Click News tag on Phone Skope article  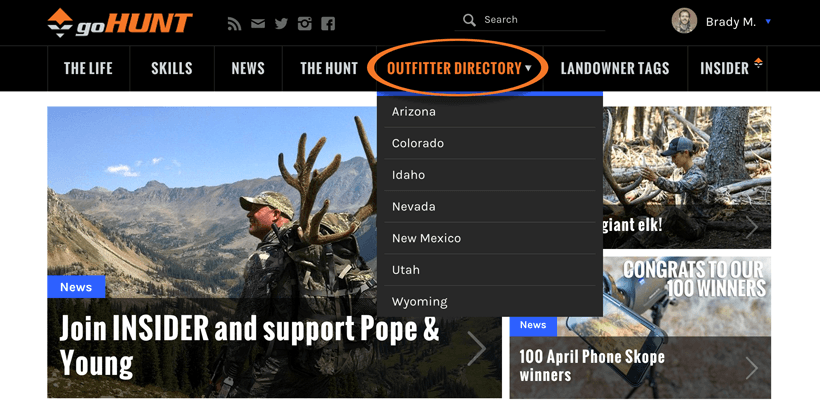533,325
